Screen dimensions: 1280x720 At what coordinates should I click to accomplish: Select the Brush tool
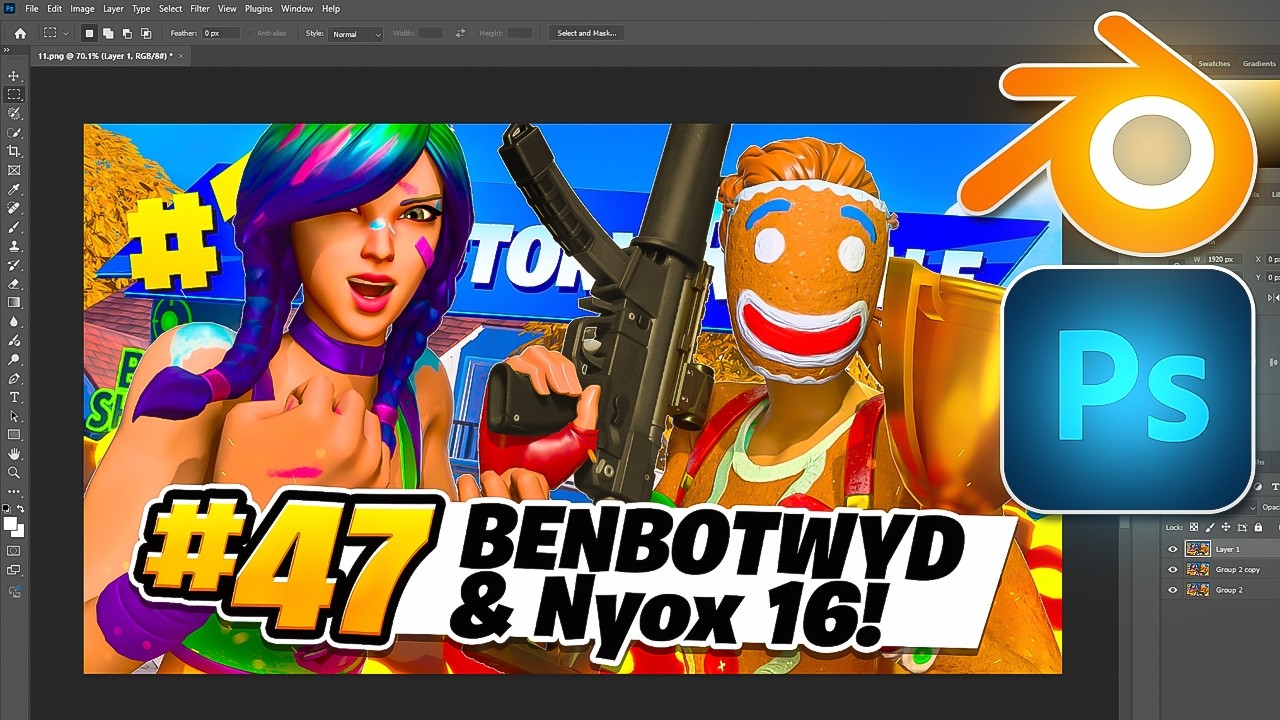point(14,227)
